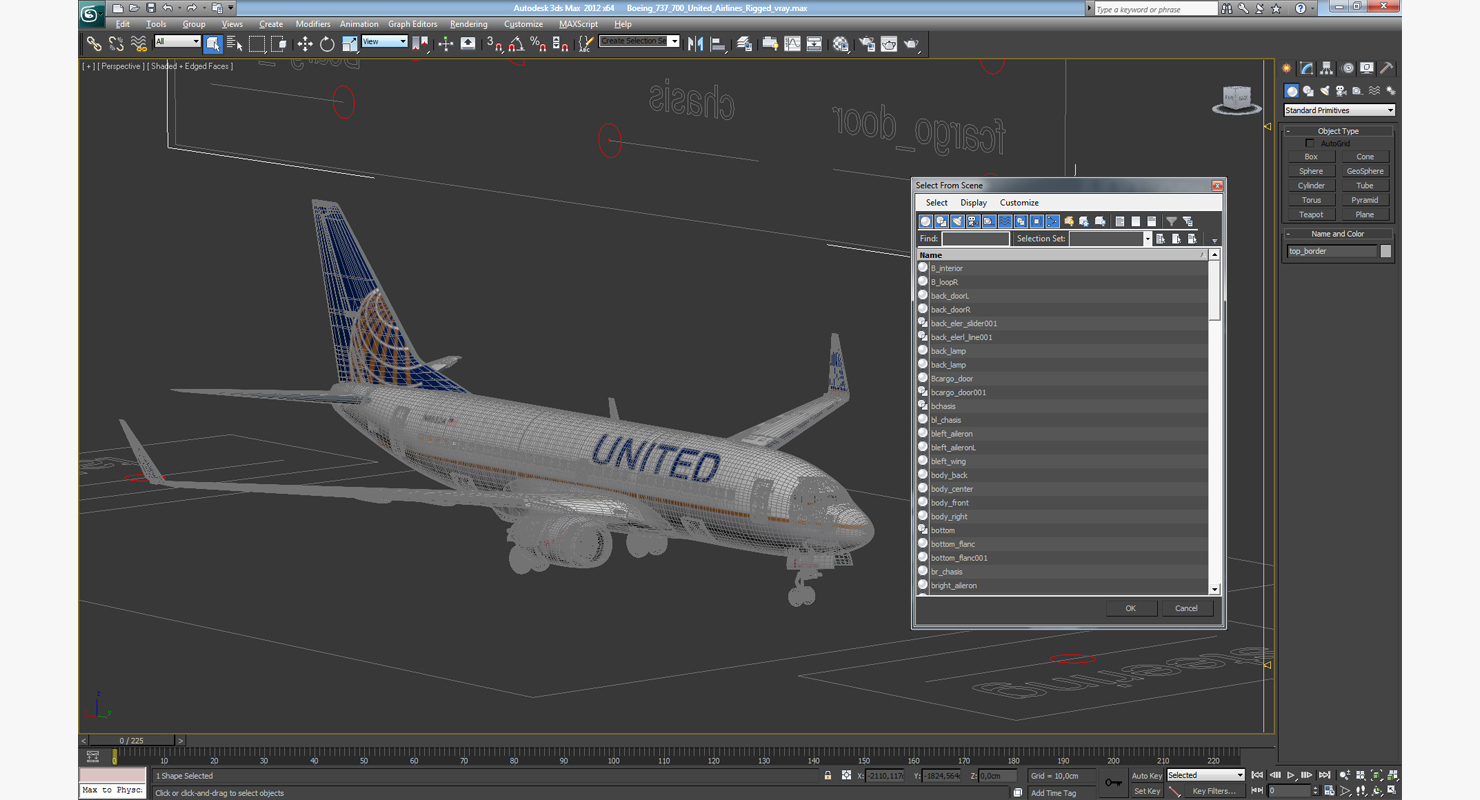Activate Select and Scale tool
The width and height of the screenshot is (1480, 800).
[349, 43]
